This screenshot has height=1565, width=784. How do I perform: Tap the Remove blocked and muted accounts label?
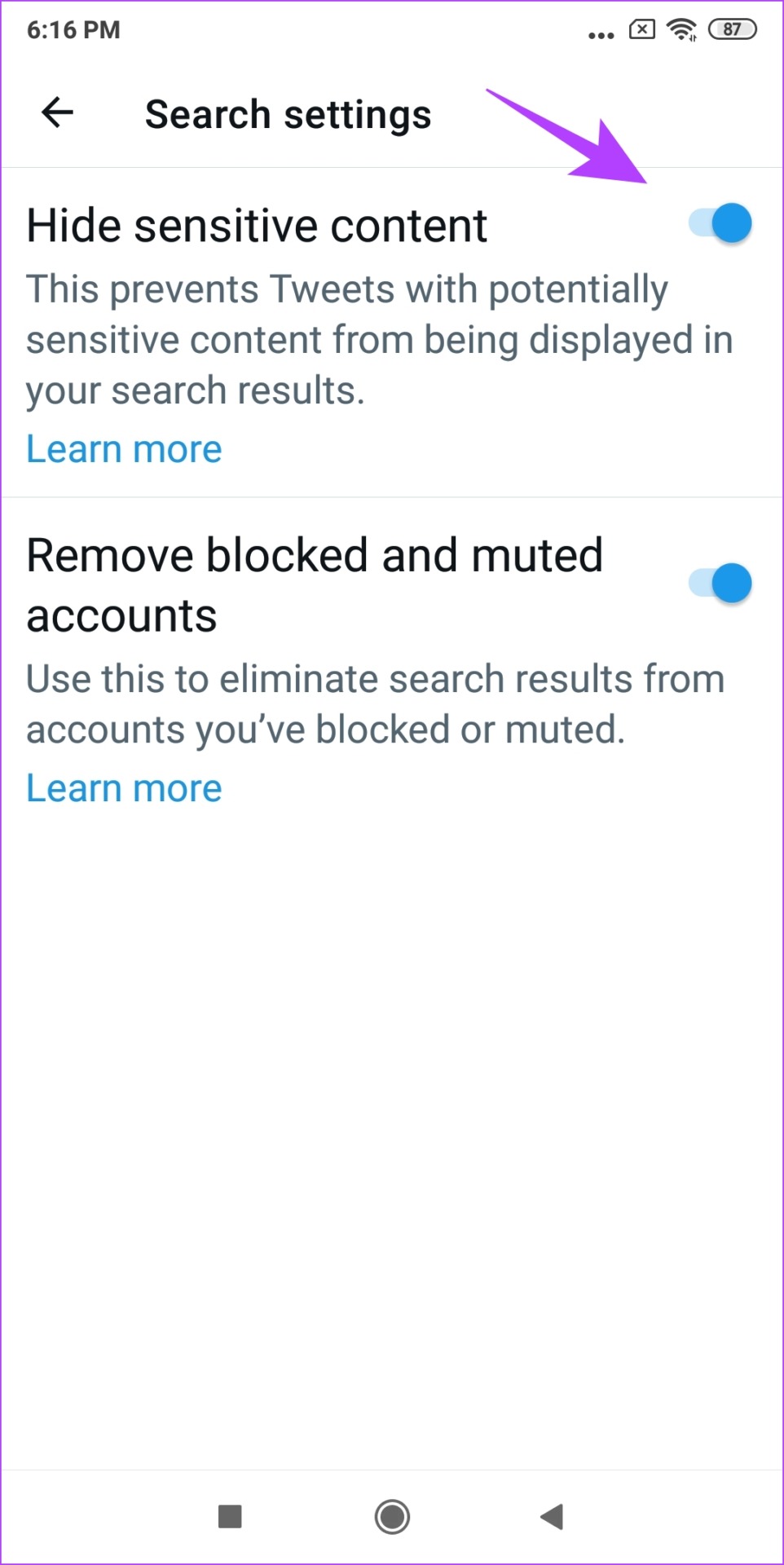click(314, 585)
